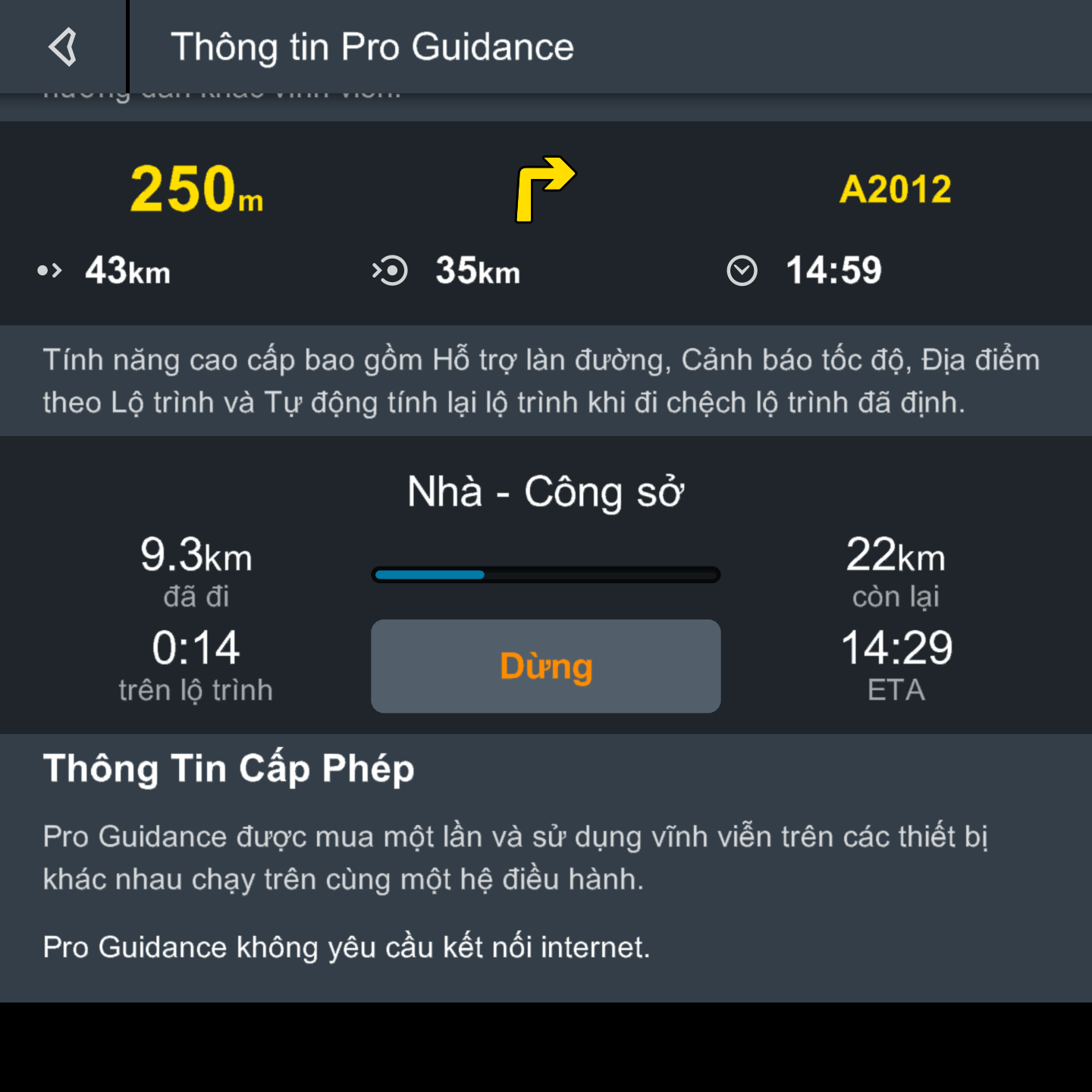Click the 0:14 trên lộ trình time
This screenshot has width=1092, height=1092.
coord(196,663)
